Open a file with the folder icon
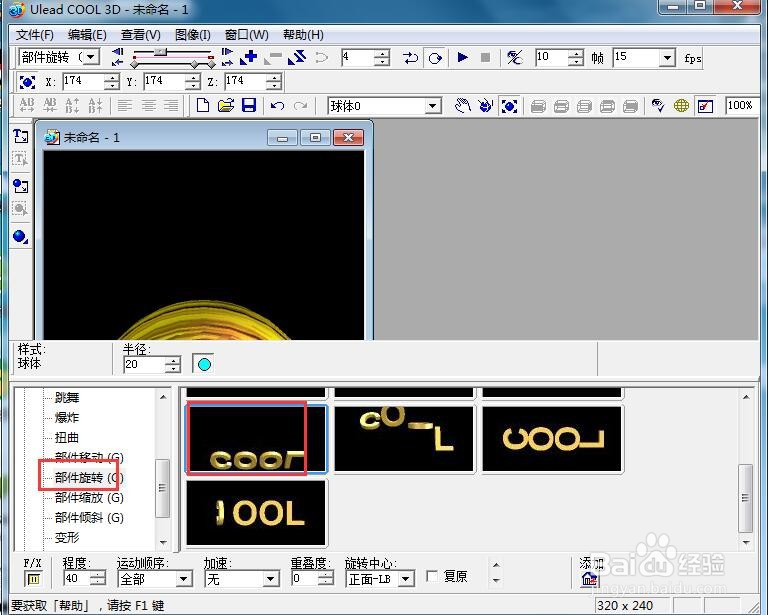 coord(226,105)
